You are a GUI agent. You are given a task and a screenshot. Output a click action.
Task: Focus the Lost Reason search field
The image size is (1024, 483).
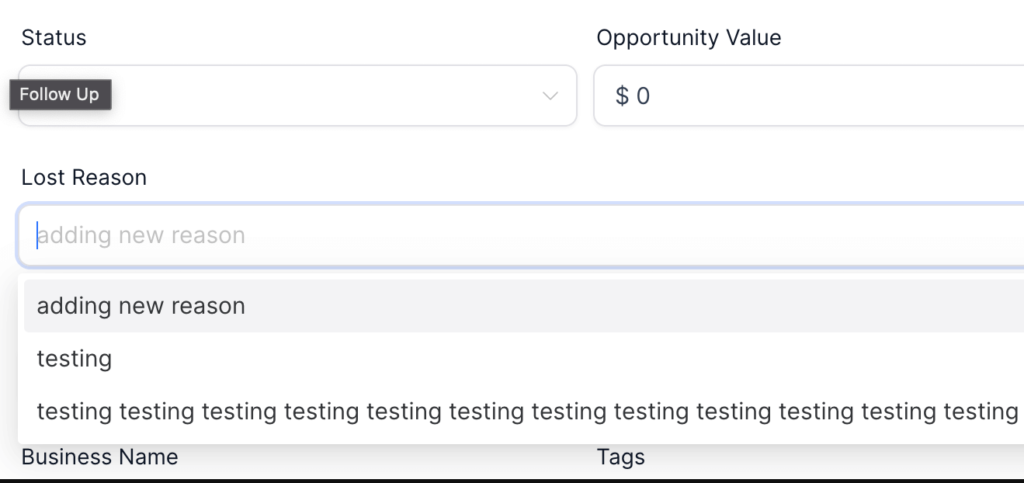tap(520, 236)
